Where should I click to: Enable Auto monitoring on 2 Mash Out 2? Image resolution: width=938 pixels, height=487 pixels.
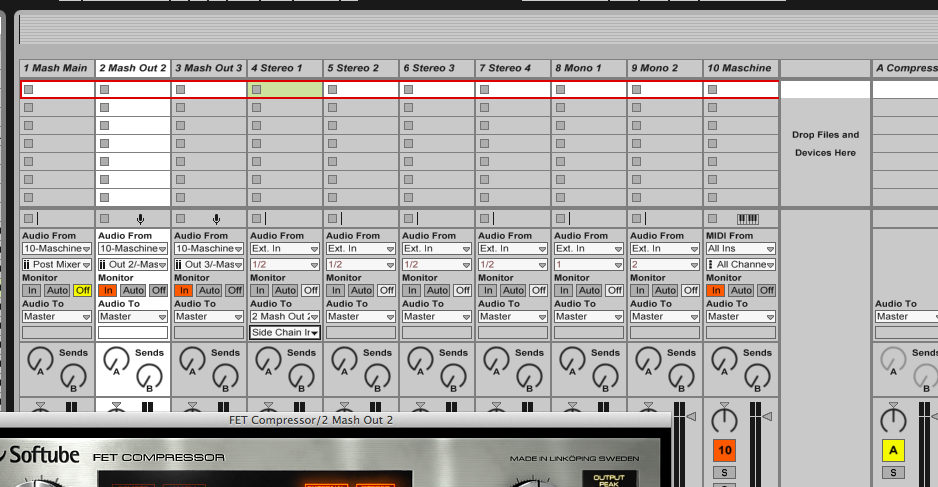pos(133,290)
